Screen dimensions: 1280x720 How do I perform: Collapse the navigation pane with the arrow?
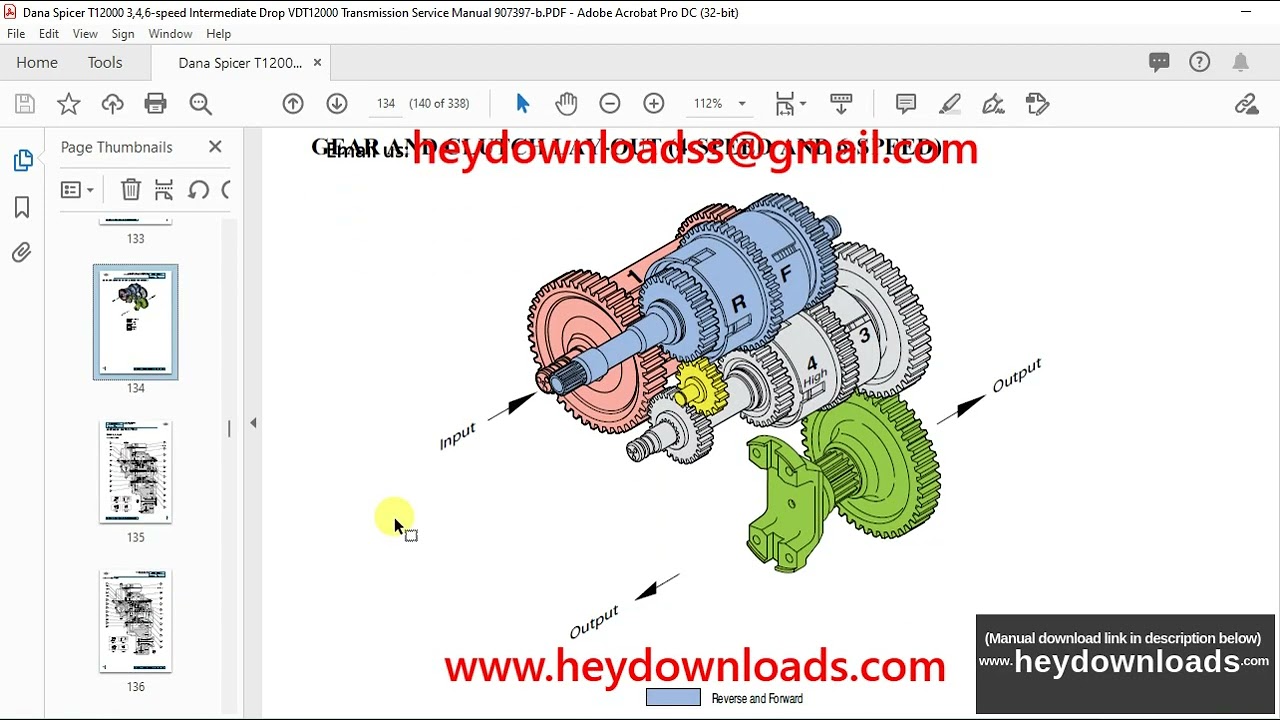tap(253, 423)
